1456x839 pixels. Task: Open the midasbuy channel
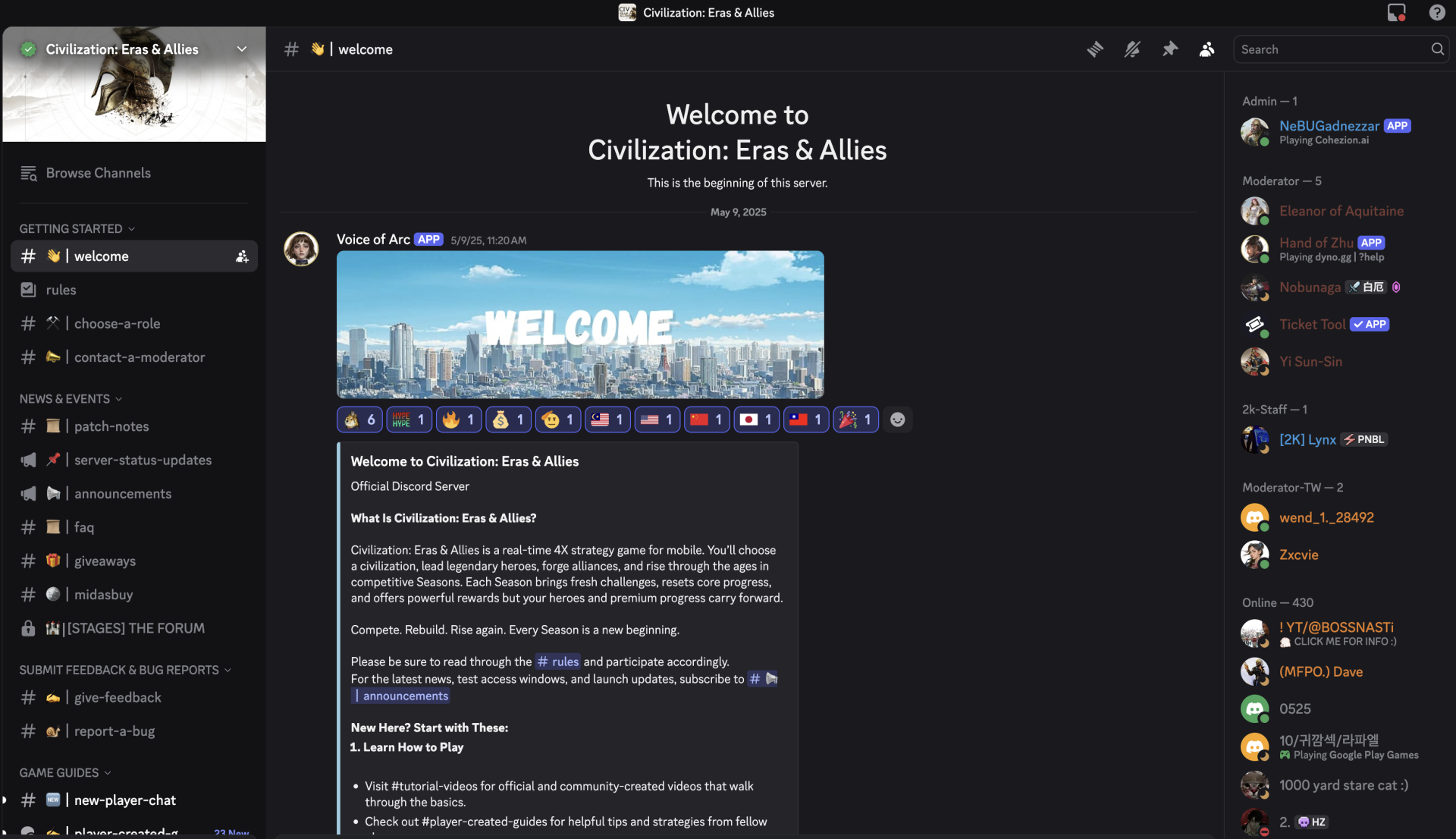(134, 594)
